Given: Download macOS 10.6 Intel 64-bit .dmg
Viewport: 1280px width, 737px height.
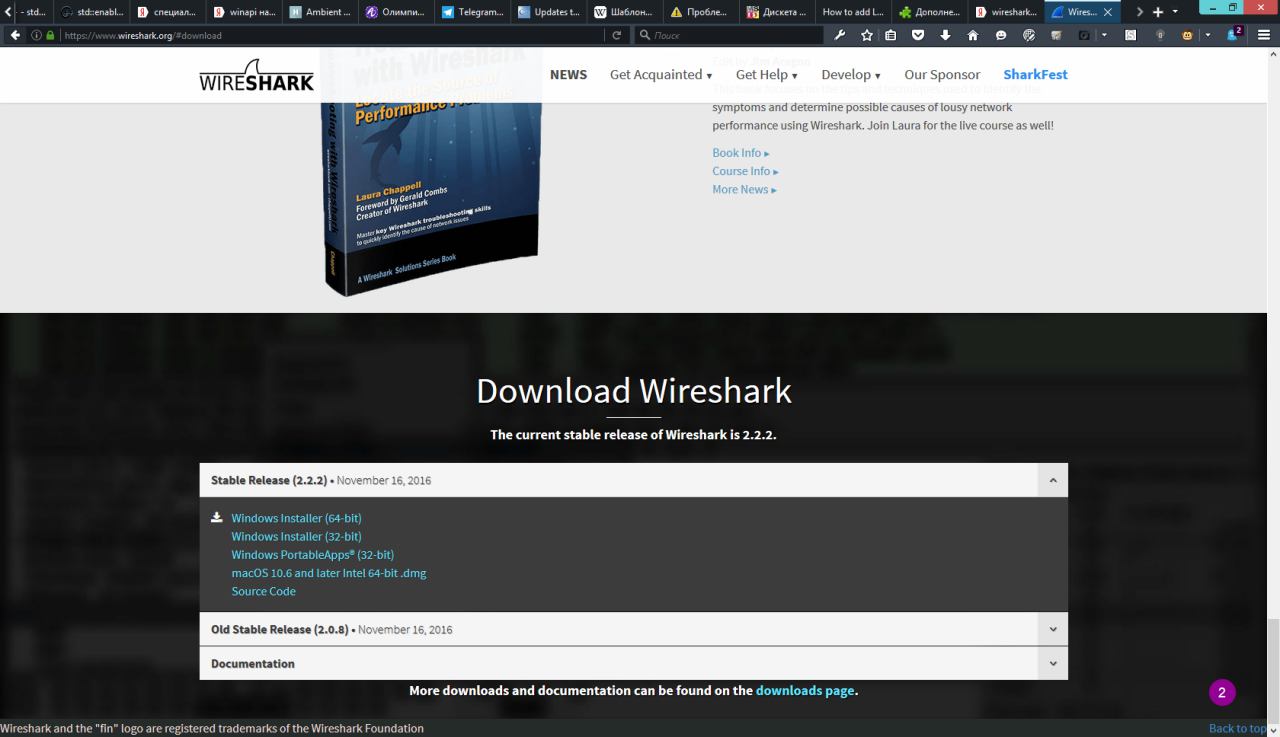Looking at the screenshot, I should click(x=329, y=573).
